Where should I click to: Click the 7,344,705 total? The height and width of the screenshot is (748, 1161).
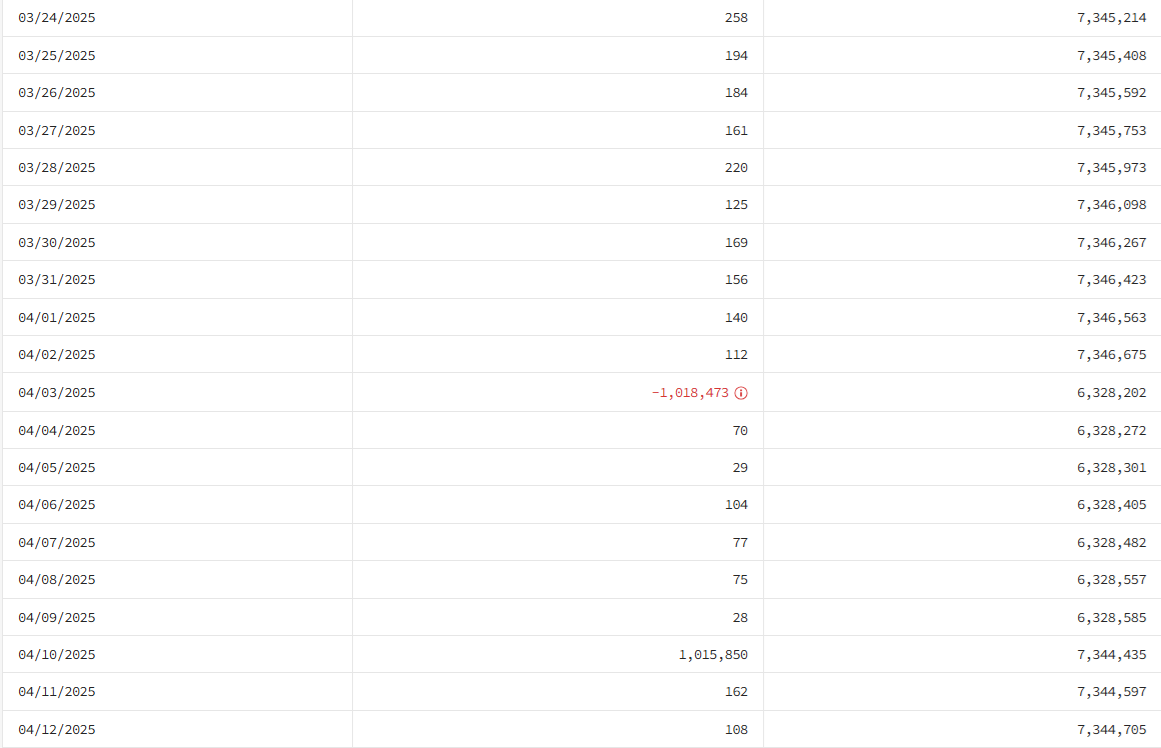[1111, 729]
